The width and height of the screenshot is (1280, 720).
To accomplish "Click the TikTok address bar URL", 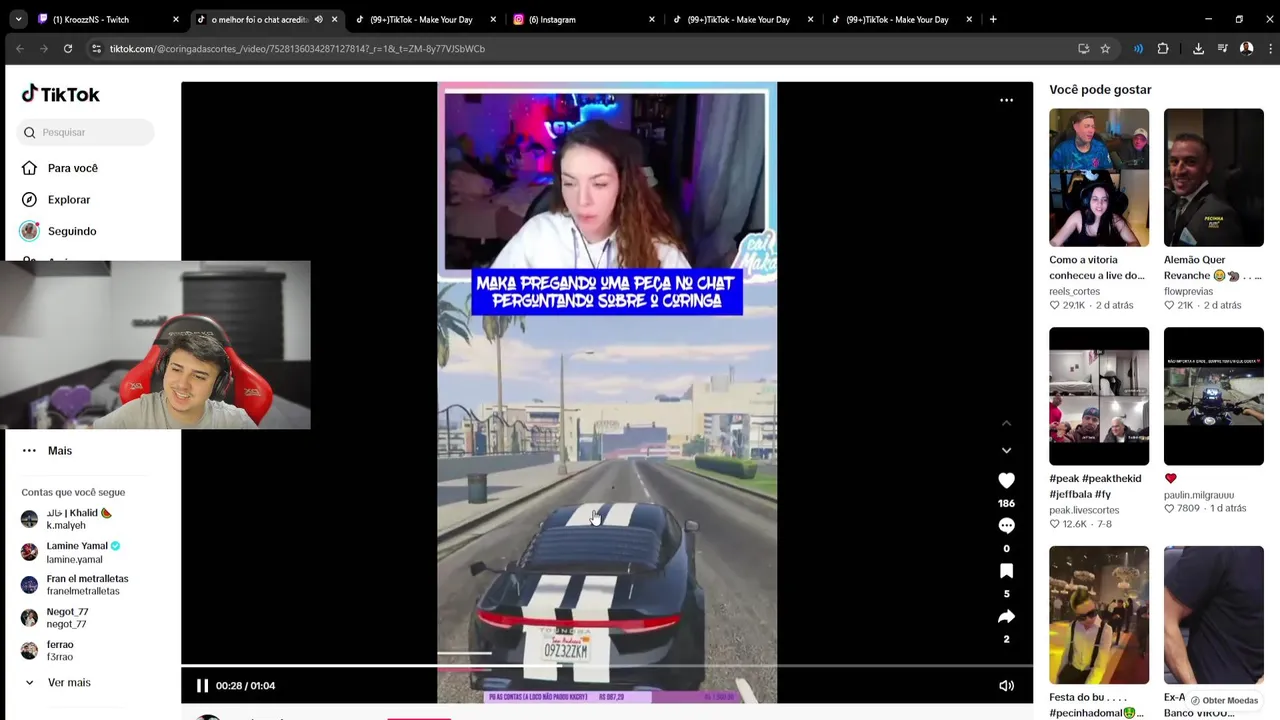I will [297, 48].
